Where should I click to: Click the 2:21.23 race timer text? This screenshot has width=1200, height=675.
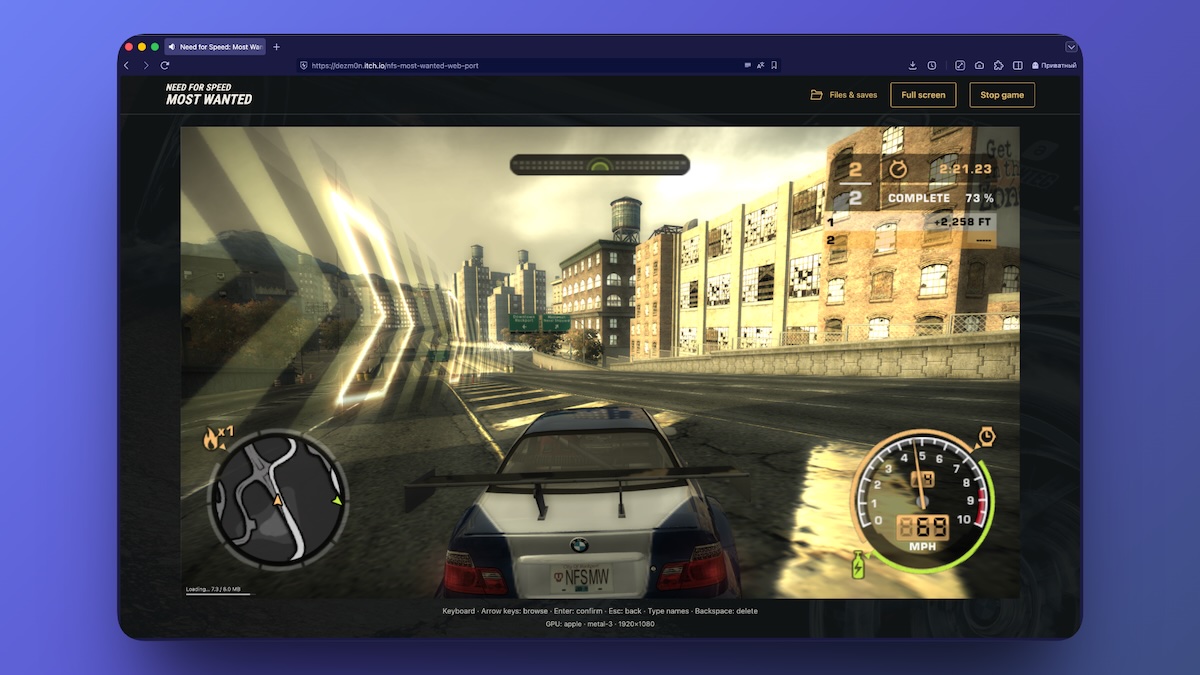965,169
